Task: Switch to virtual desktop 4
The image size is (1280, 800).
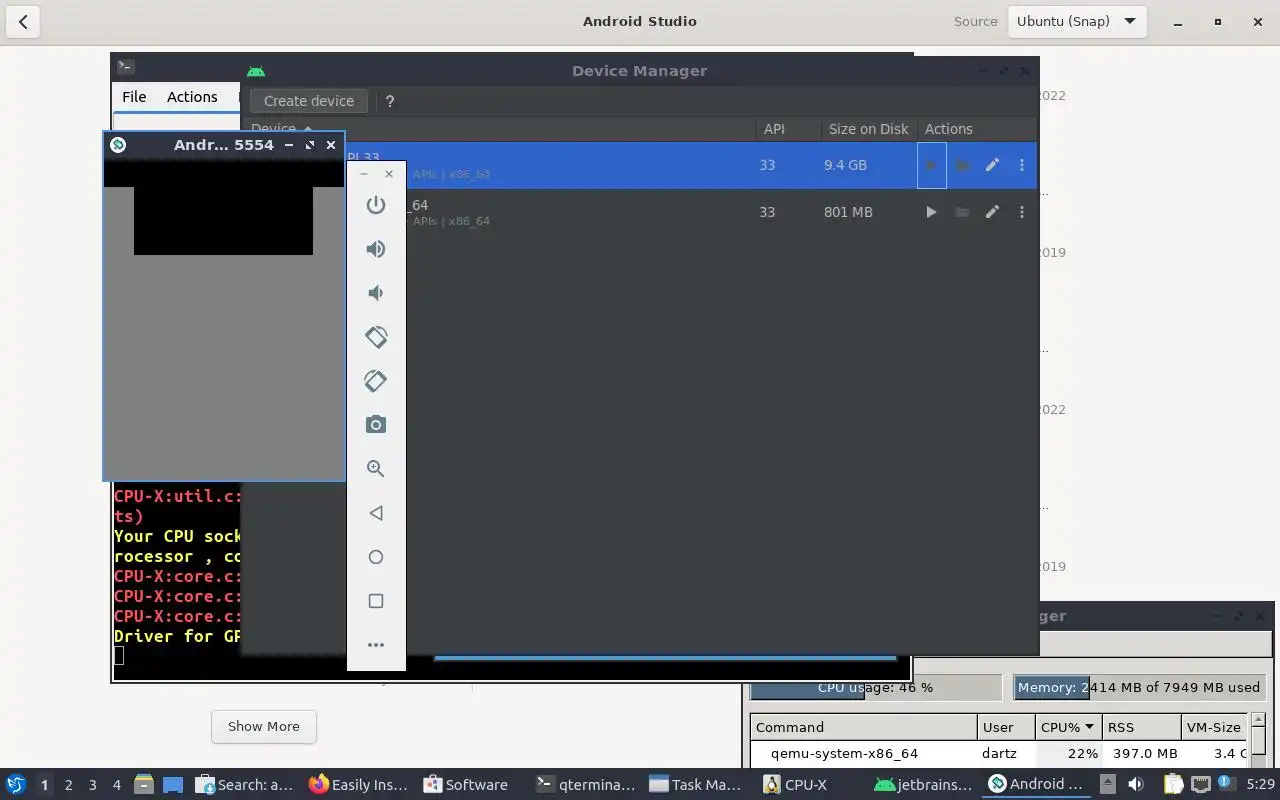Action: click(x=116, y=784)
